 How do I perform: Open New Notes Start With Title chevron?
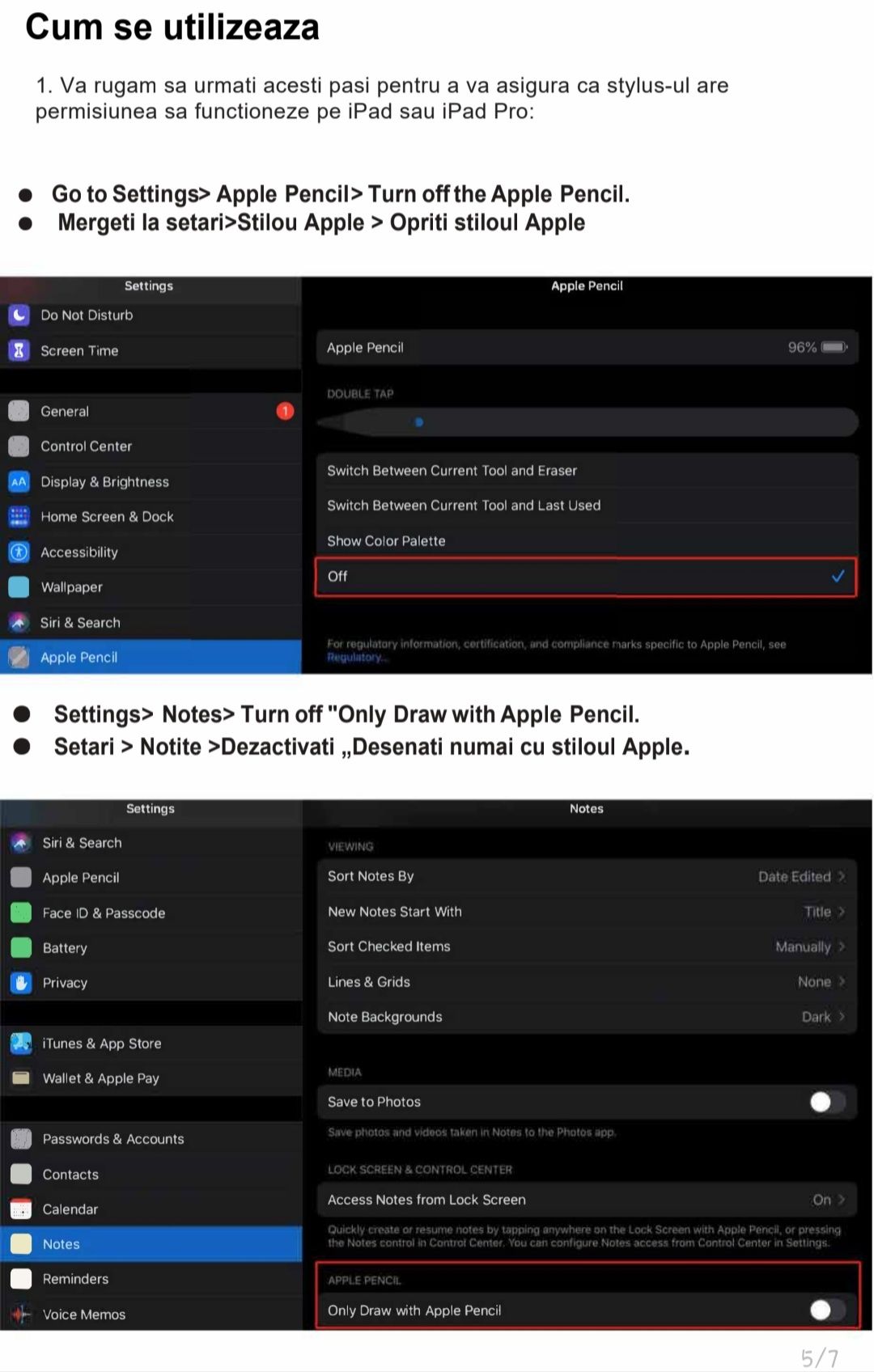(x=842, y=912)
